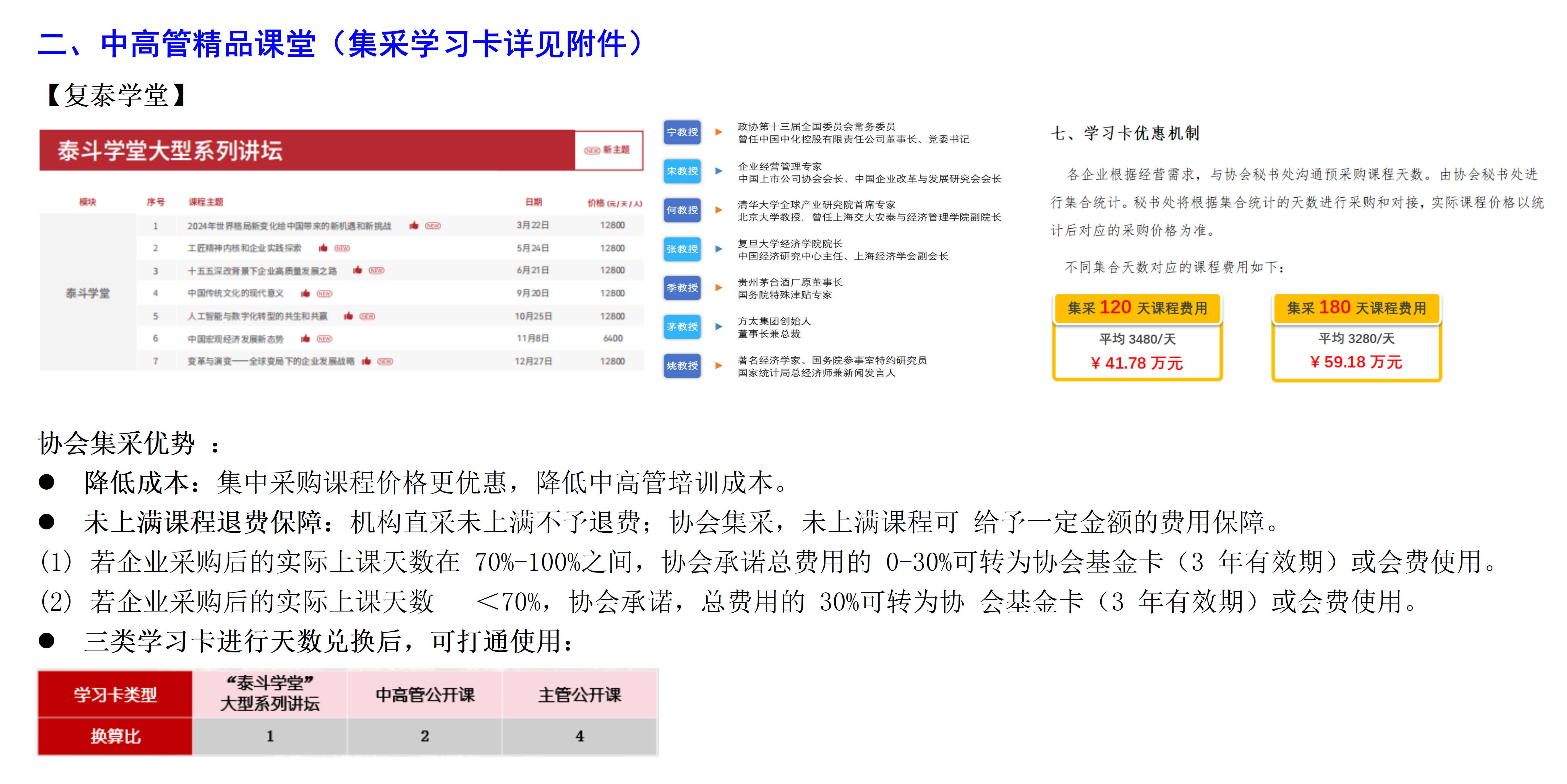The height and width of the screenshot is (784, 1567).
Task: Click the blue arrow next to 茅教授
Action: (719, 326)
